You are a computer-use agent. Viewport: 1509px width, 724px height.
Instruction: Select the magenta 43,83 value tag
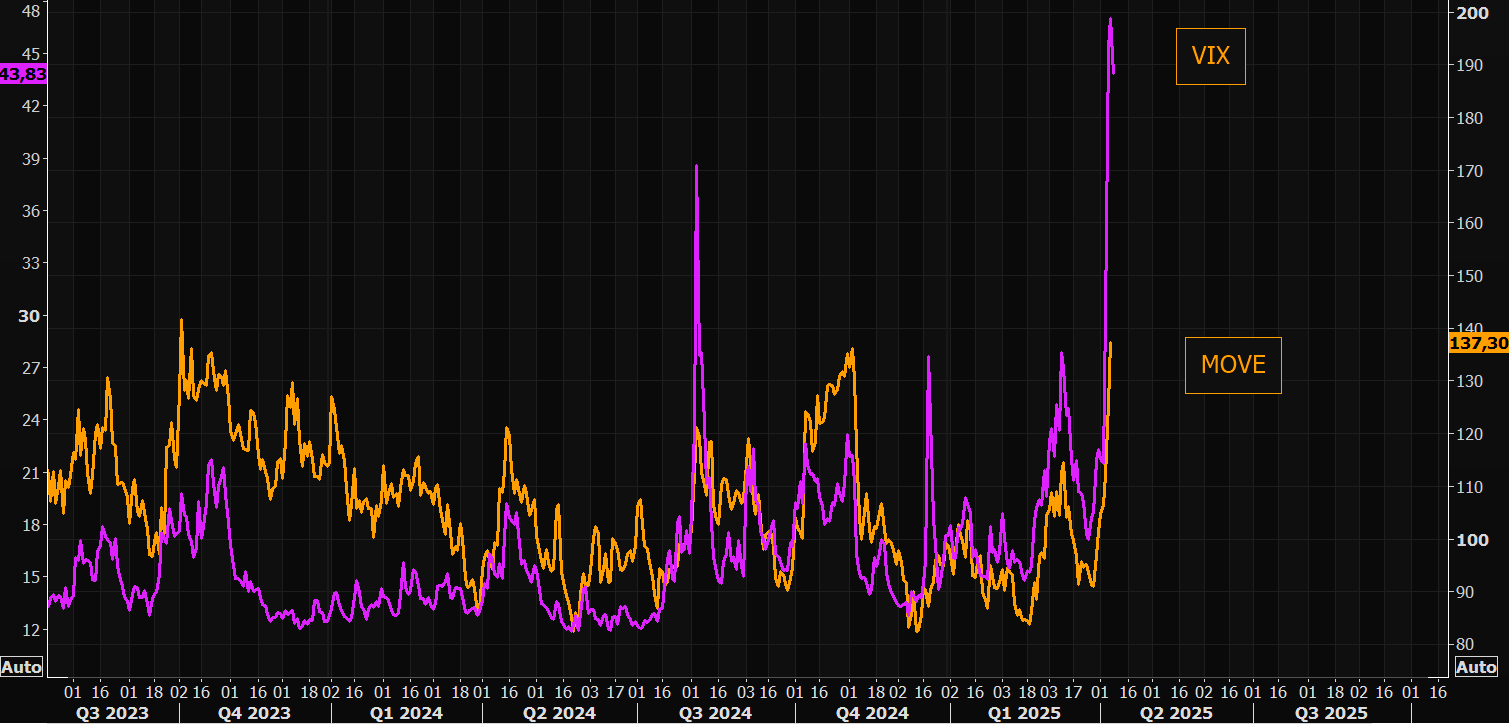(x=23, y=74)
